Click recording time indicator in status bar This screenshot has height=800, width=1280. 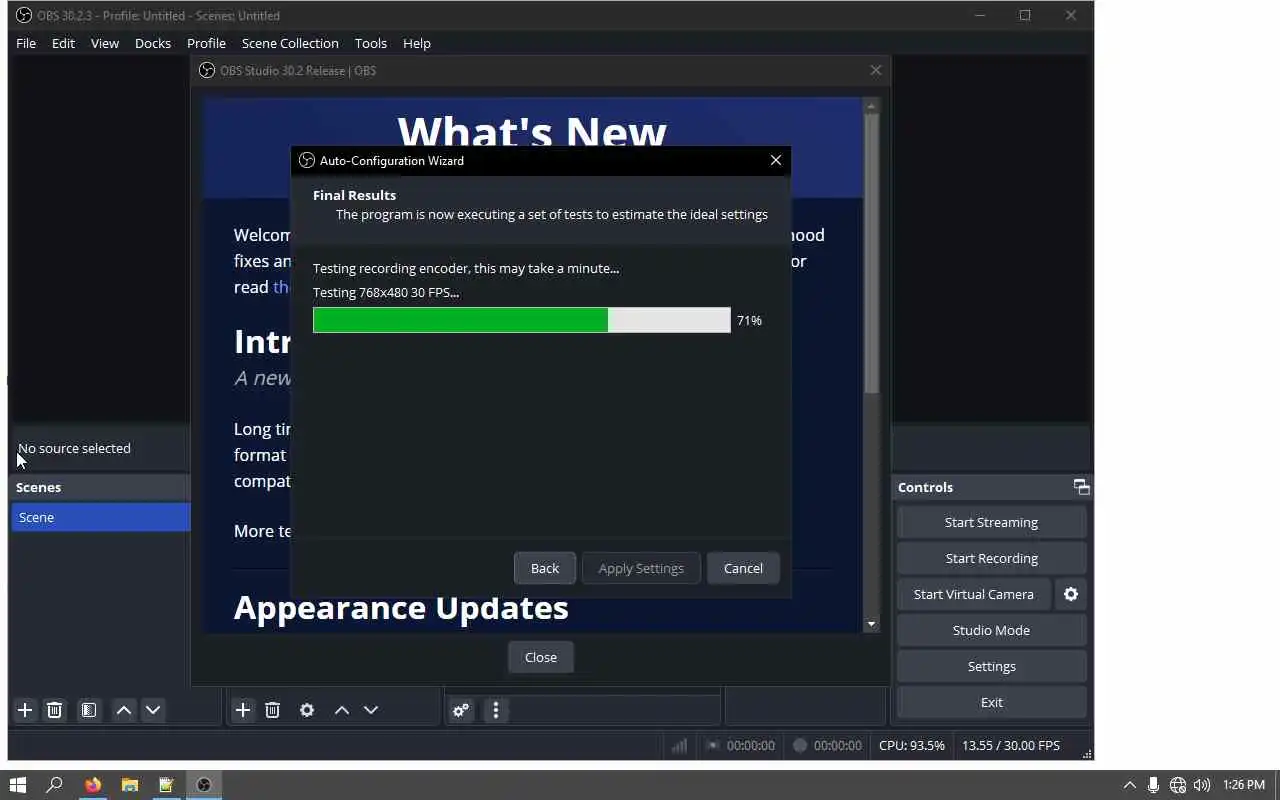point(827,745)
